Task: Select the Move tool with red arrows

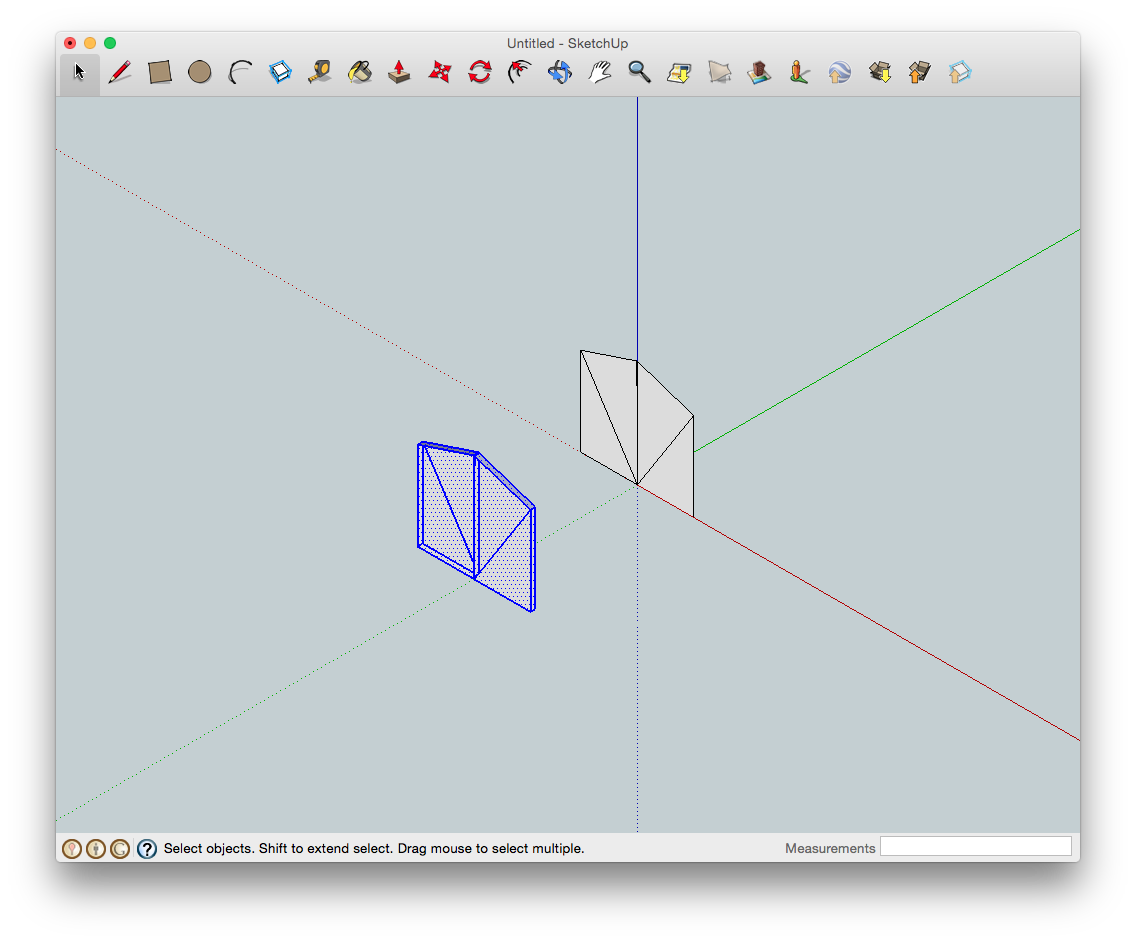Action: [x=440, y=72]
